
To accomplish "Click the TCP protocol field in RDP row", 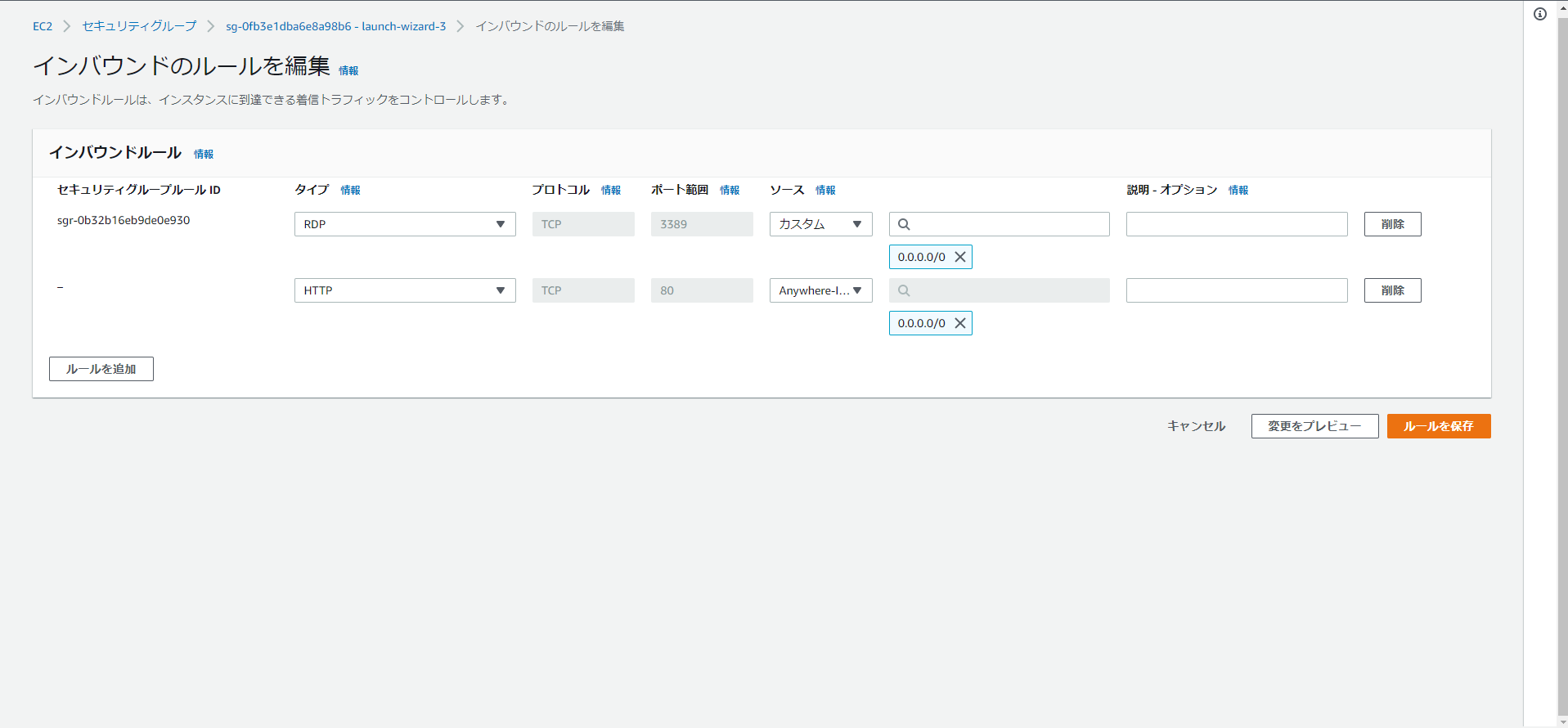I will [x=583, y=224].
